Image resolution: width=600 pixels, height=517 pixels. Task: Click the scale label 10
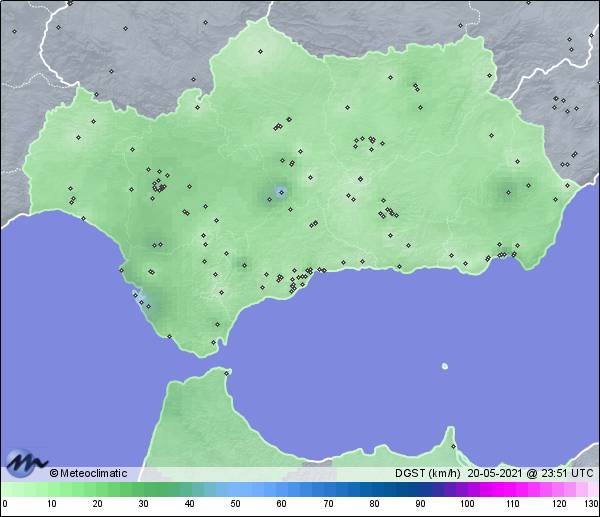[x=52, y=504]
